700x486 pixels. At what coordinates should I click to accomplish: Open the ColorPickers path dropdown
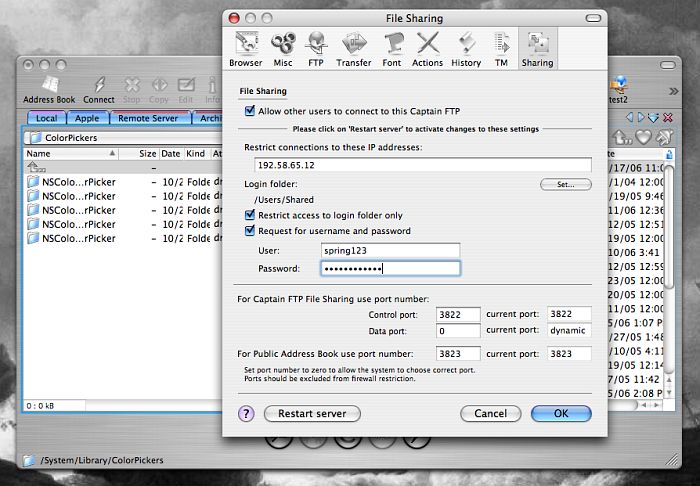(x=123, y=137)
